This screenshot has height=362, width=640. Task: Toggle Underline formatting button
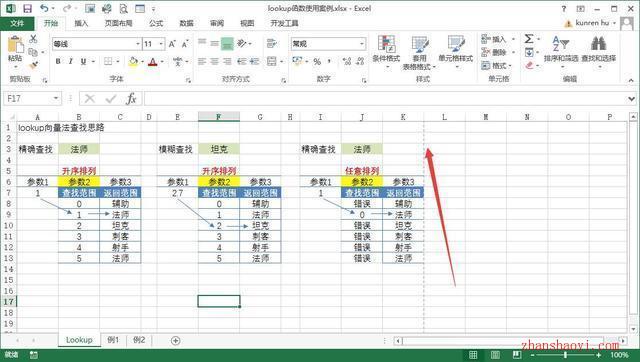84,62
